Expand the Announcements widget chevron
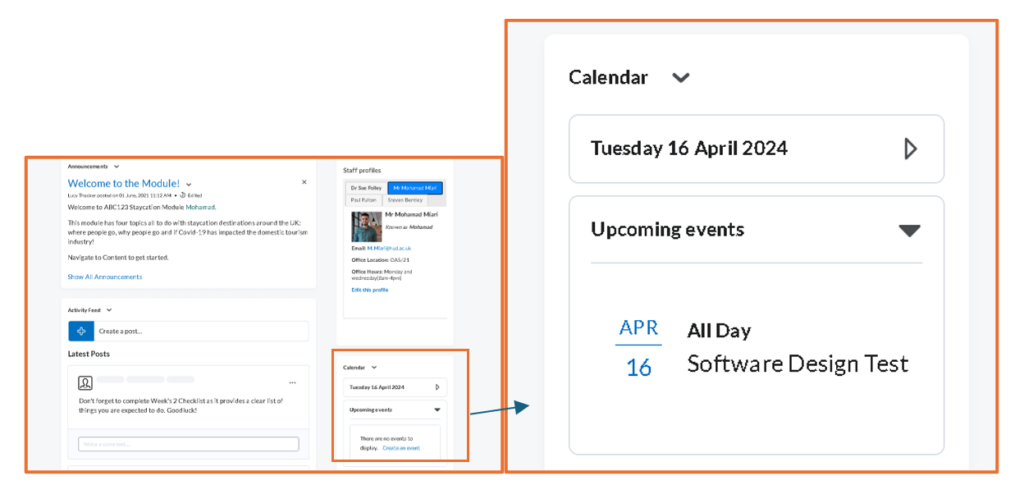 point(116,166)
